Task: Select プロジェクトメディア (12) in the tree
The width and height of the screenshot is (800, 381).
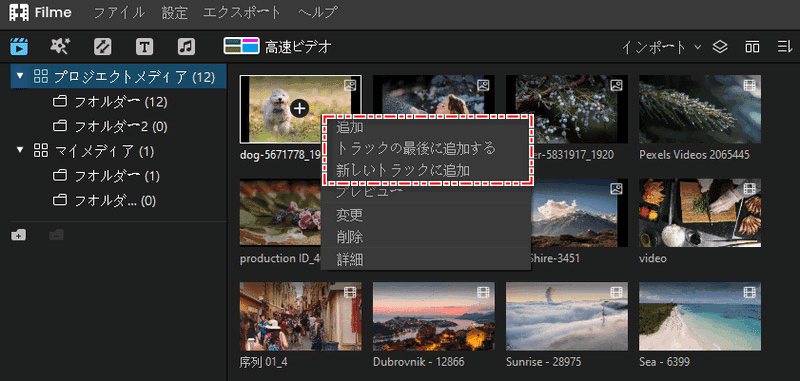Action: [x=118, y=77]
